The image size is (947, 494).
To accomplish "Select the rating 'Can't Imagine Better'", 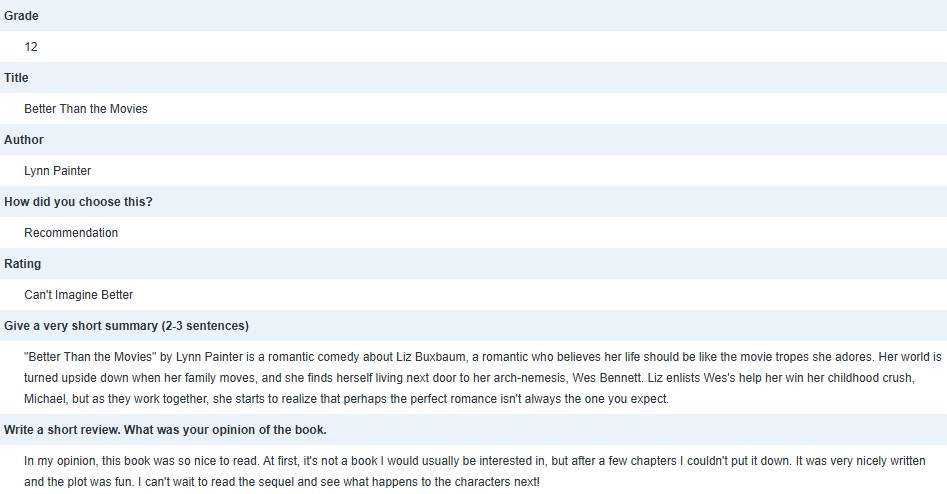I will coord(79,295).
